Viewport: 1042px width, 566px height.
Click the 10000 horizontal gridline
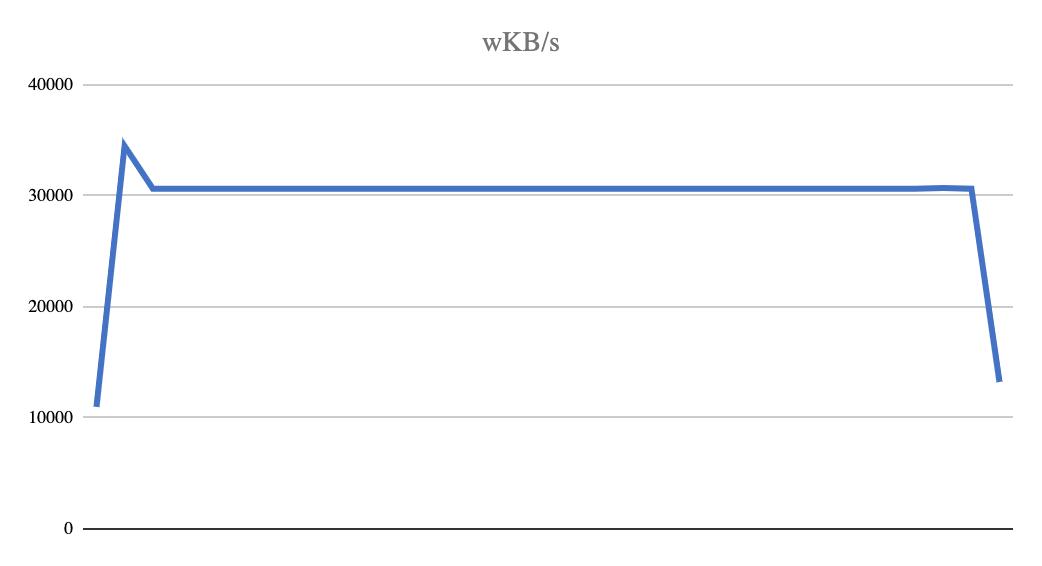click(x=548, y=417)
